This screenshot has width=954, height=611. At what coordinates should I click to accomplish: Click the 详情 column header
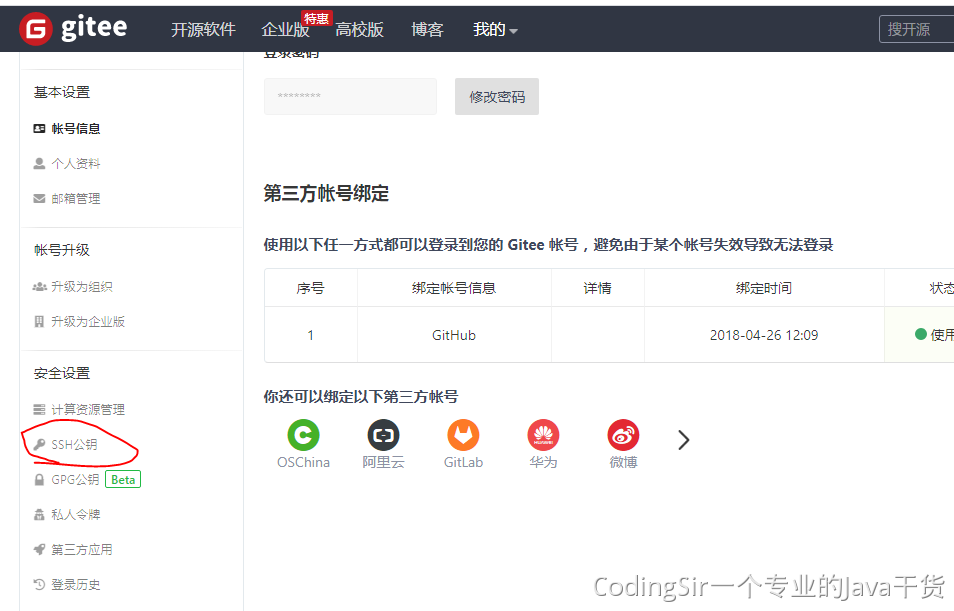click(597, 288)
